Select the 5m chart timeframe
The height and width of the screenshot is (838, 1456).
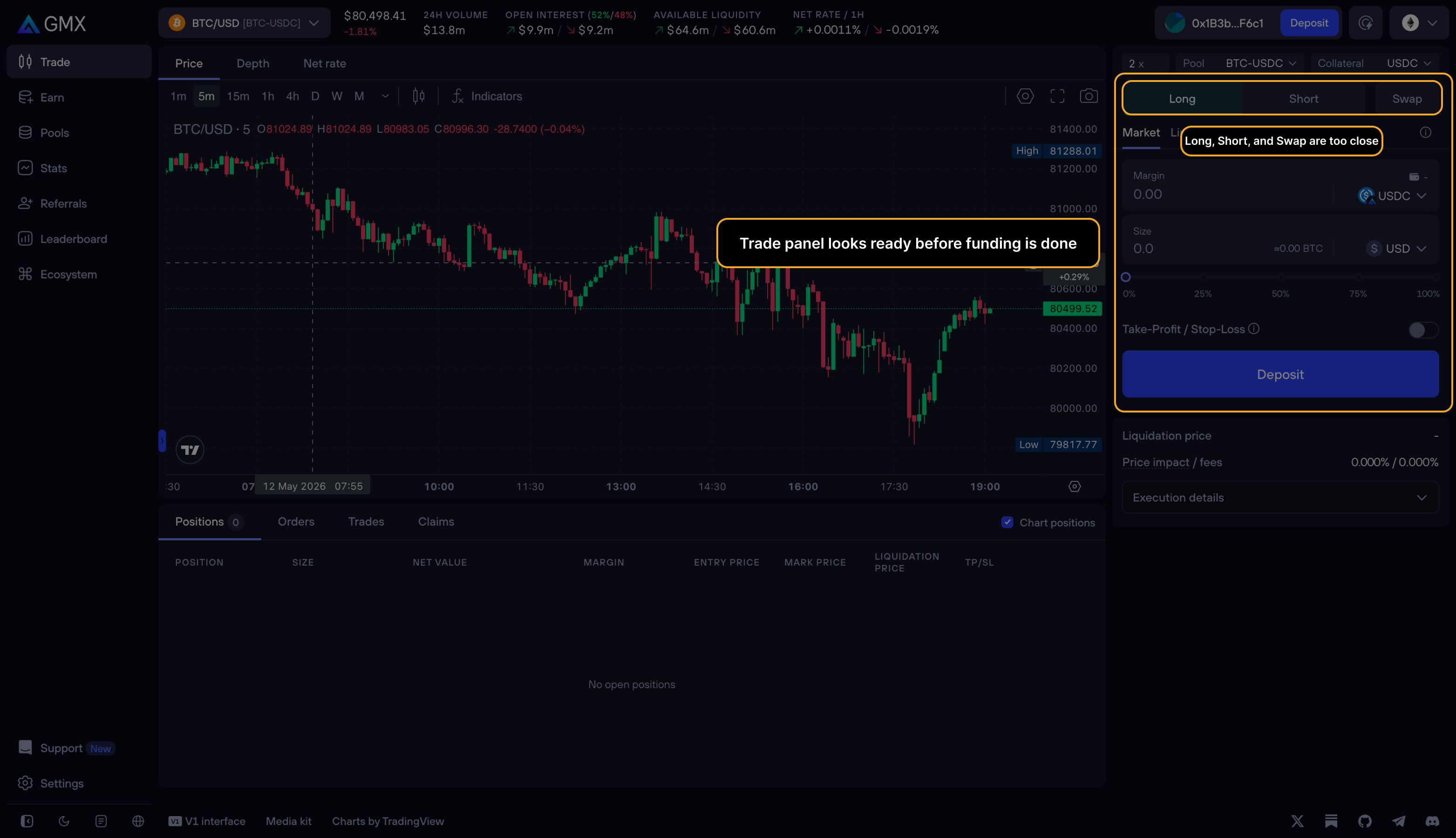206,96
